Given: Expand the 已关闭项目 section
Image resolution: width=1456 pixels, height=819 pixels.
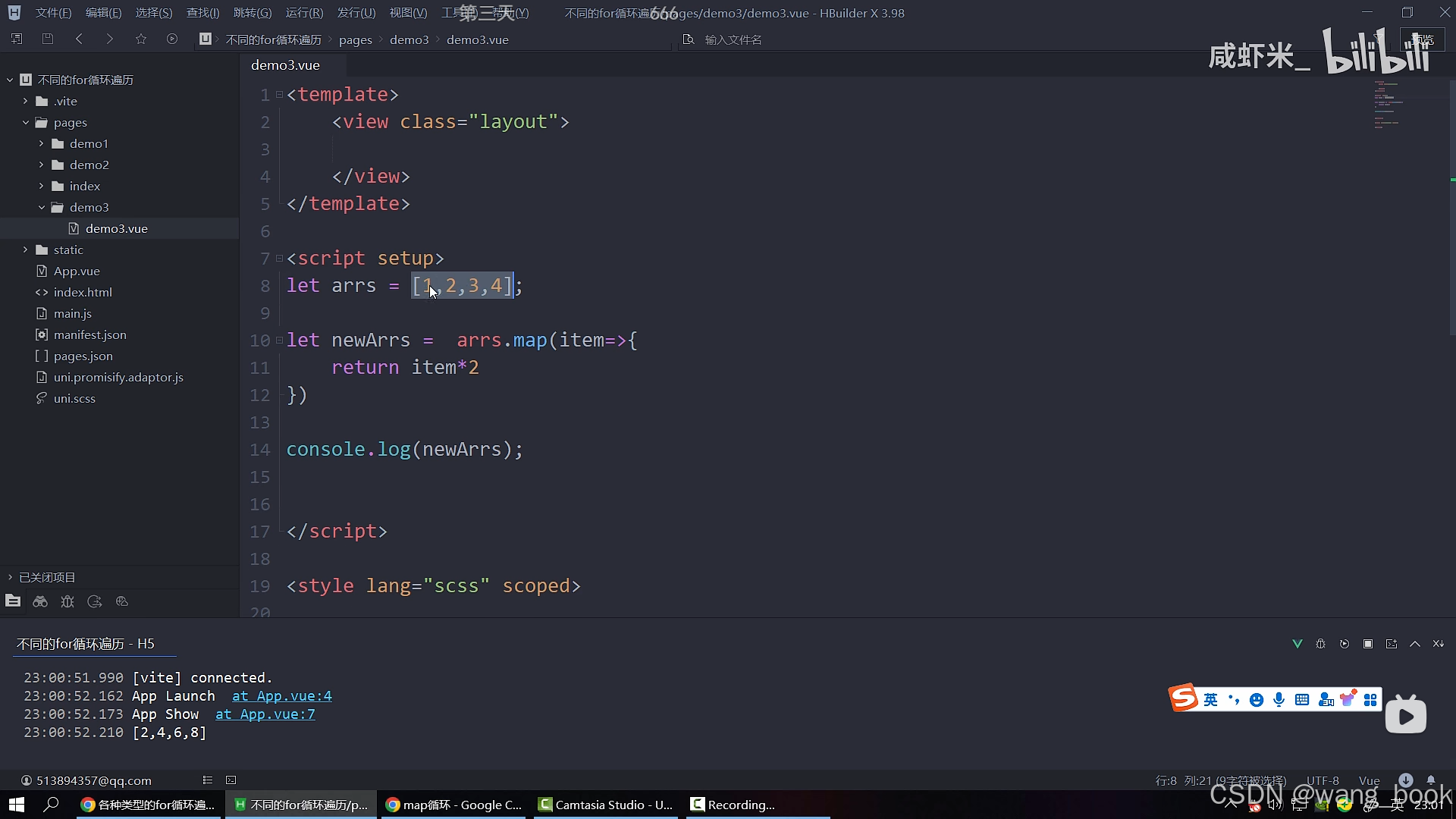Looking at the screenshot, I should click(10, 577).
